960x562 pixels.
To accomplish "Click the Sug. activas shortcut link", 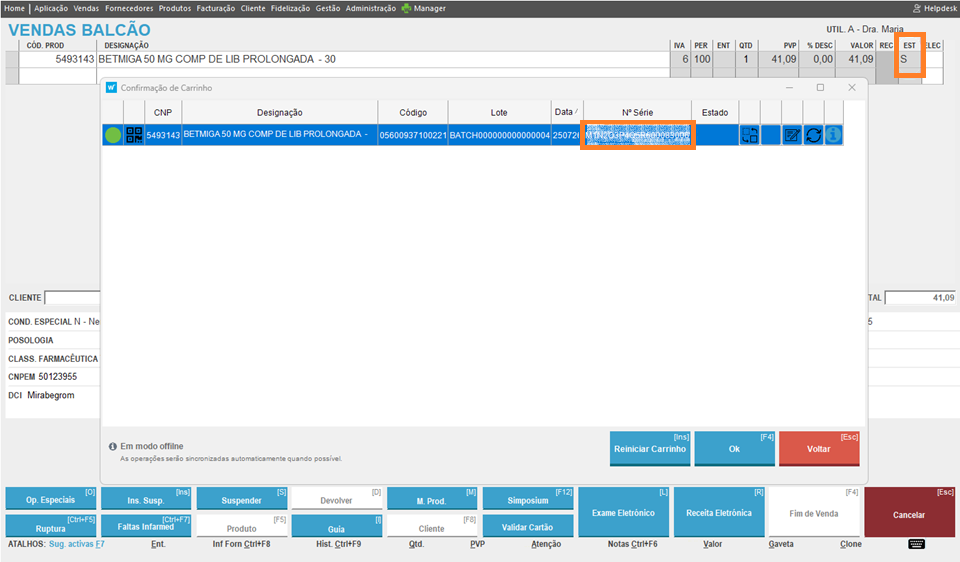I will [76, 544].
